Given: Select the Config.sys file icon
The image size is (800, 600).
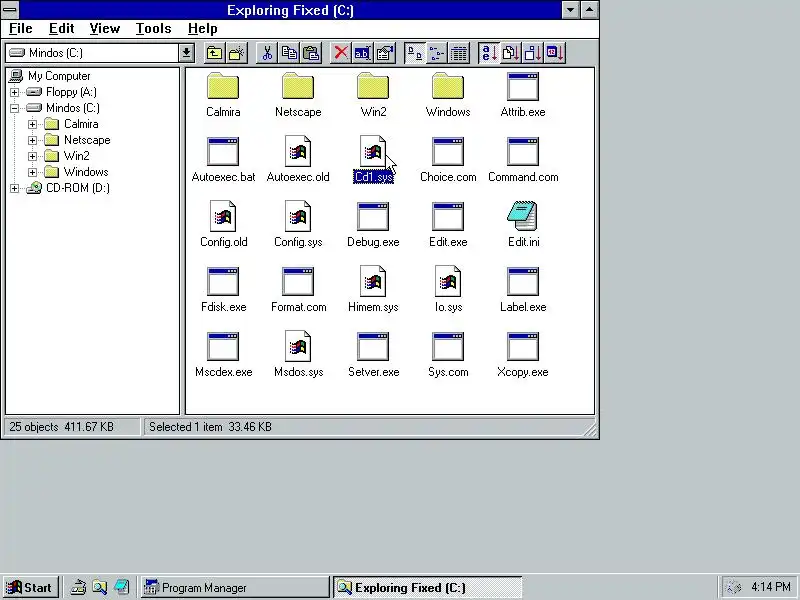Looking at the screenshot, I should tap(298, 216).
